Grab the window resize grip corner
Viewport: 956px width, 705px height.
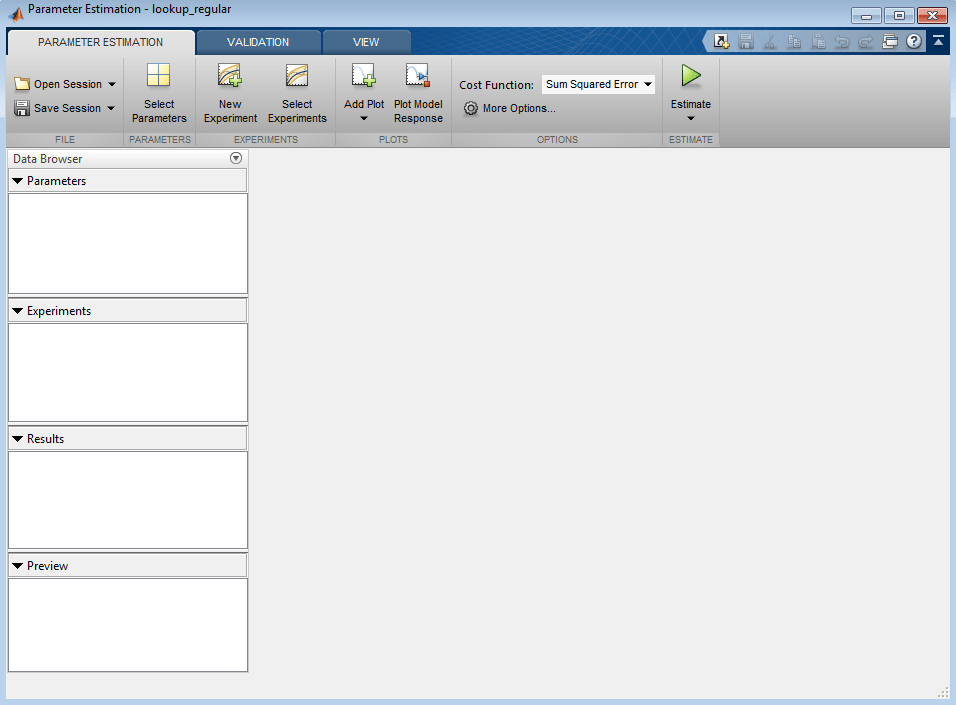pos(943,692)
